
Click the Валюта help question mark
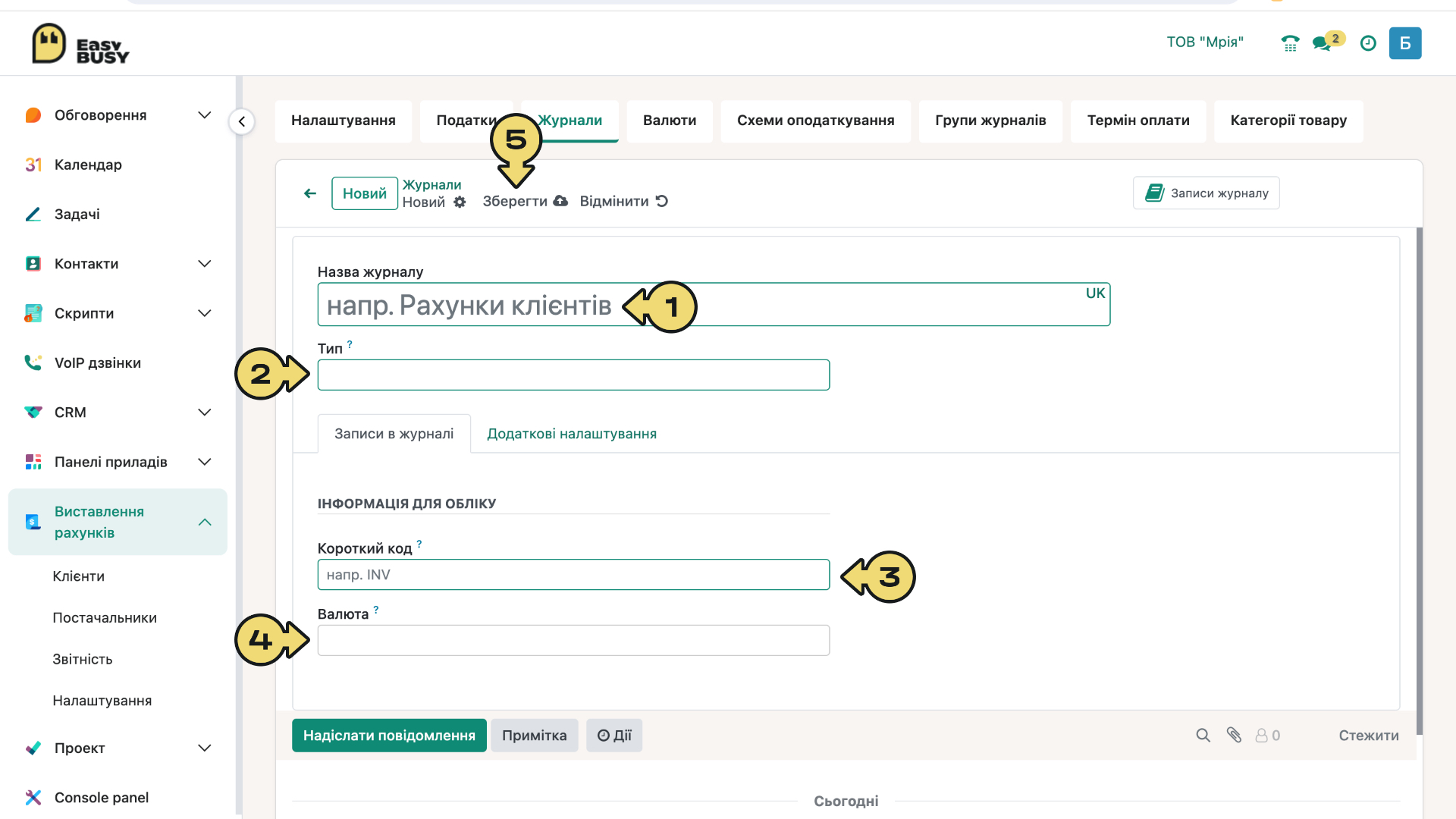pos(376,610)
